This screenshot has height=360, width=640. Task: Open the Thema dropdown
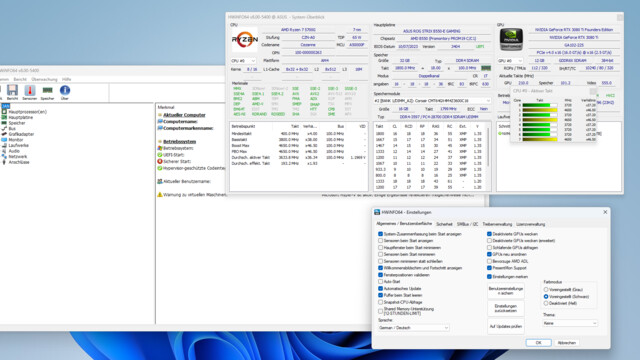pos(570,323)
